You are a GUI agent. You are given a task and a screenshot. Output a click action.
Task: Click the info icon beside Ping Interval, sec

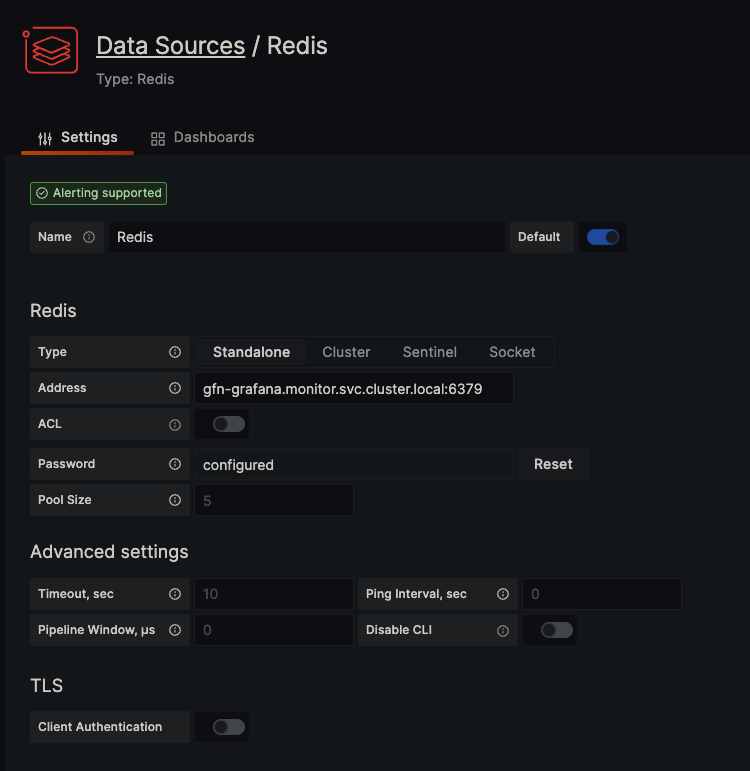pyautogui.click(x=503, y=594)
